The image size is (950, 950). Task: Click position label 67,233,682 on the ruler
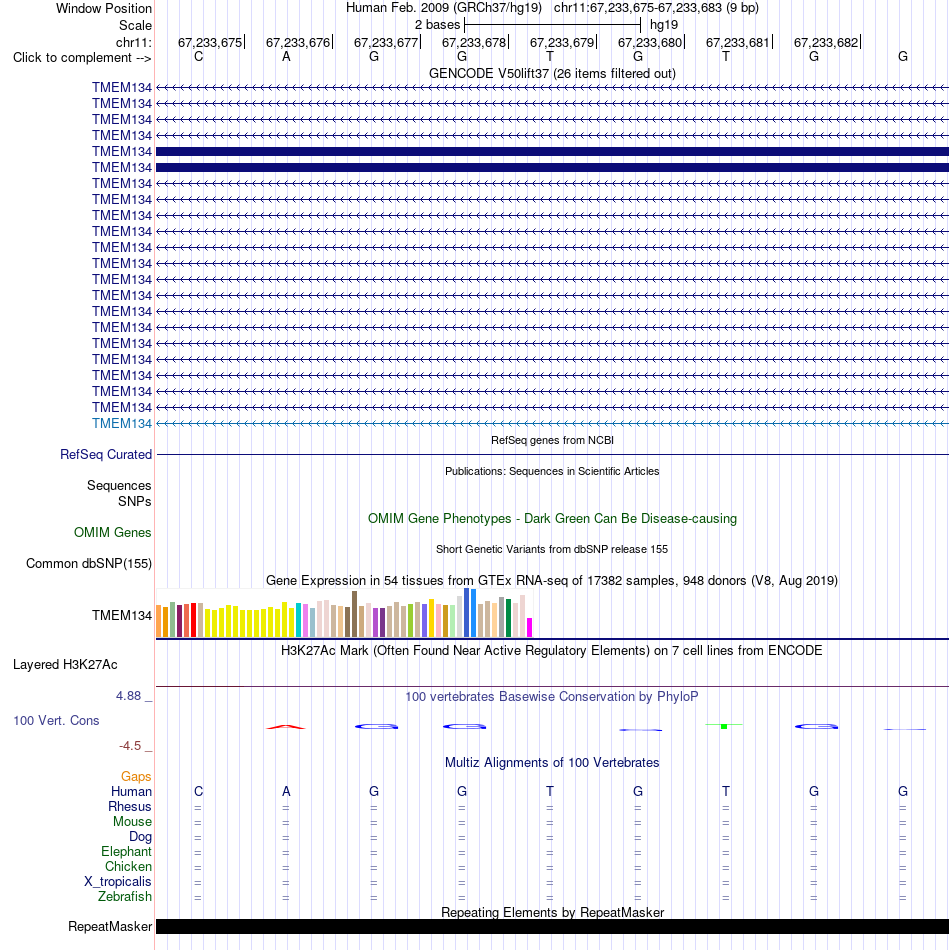pyautogui.click(x=826, y=42)
